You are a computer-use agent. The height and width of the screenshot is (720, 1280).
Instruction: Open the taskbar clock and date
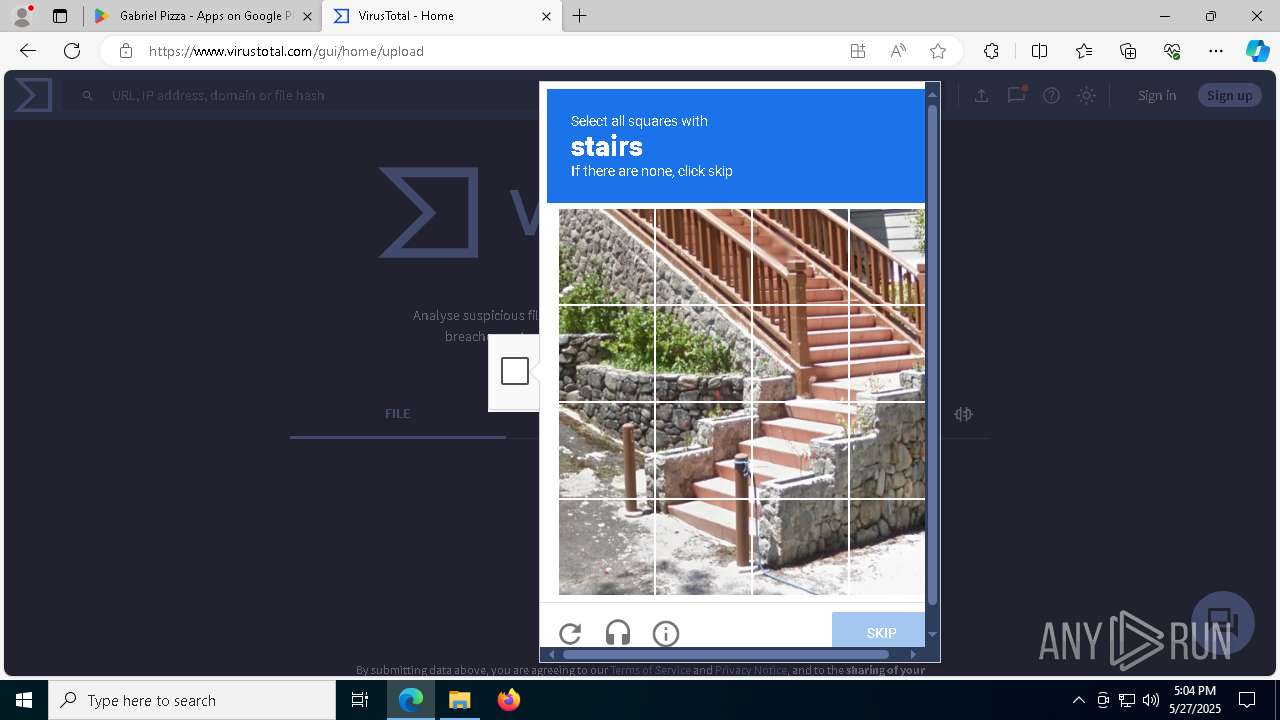pyautogui.click(x=1195, y=700)
